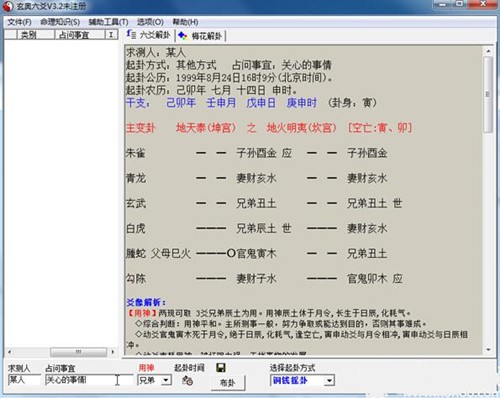Click the 起卦农历 date line
The width and height of the screenshot is (500, 398).
click(x=211, y=90)
